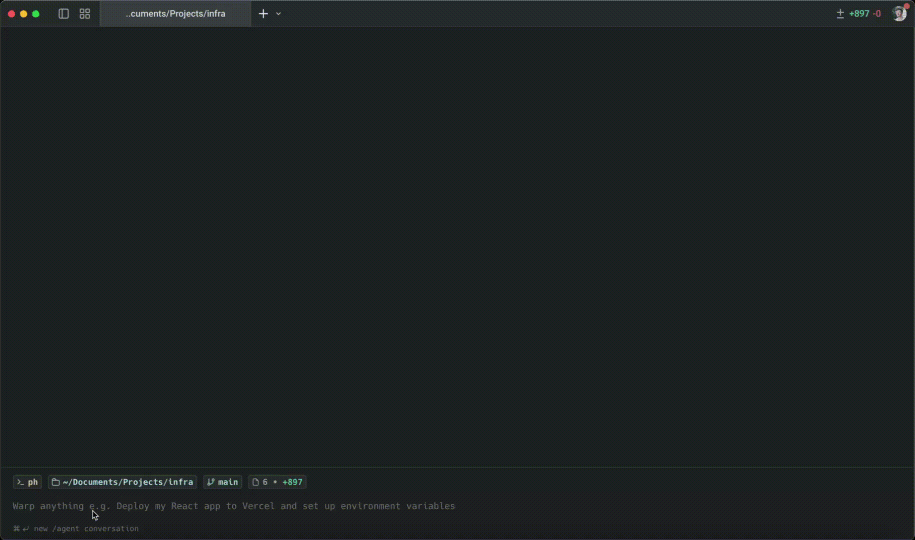
Task: Minimize window with yellow button
Action: [23, 13]
